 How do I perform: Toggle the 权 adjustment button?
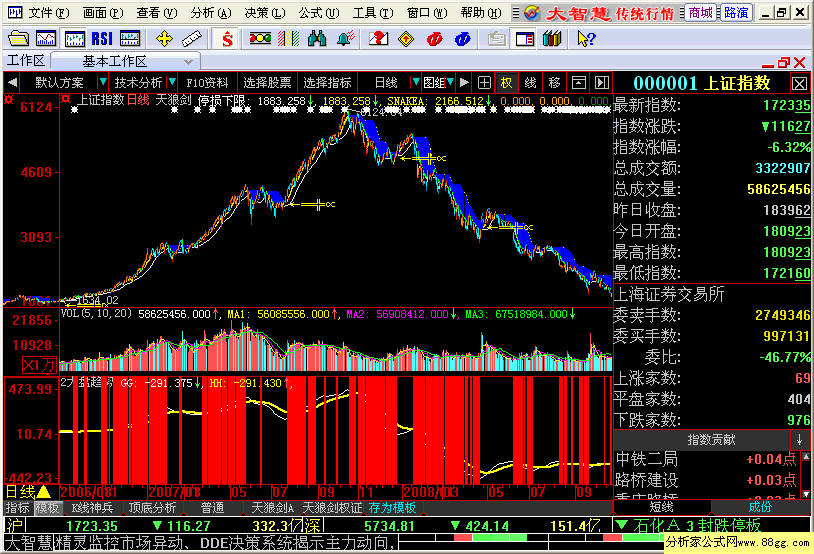(507, 83)
